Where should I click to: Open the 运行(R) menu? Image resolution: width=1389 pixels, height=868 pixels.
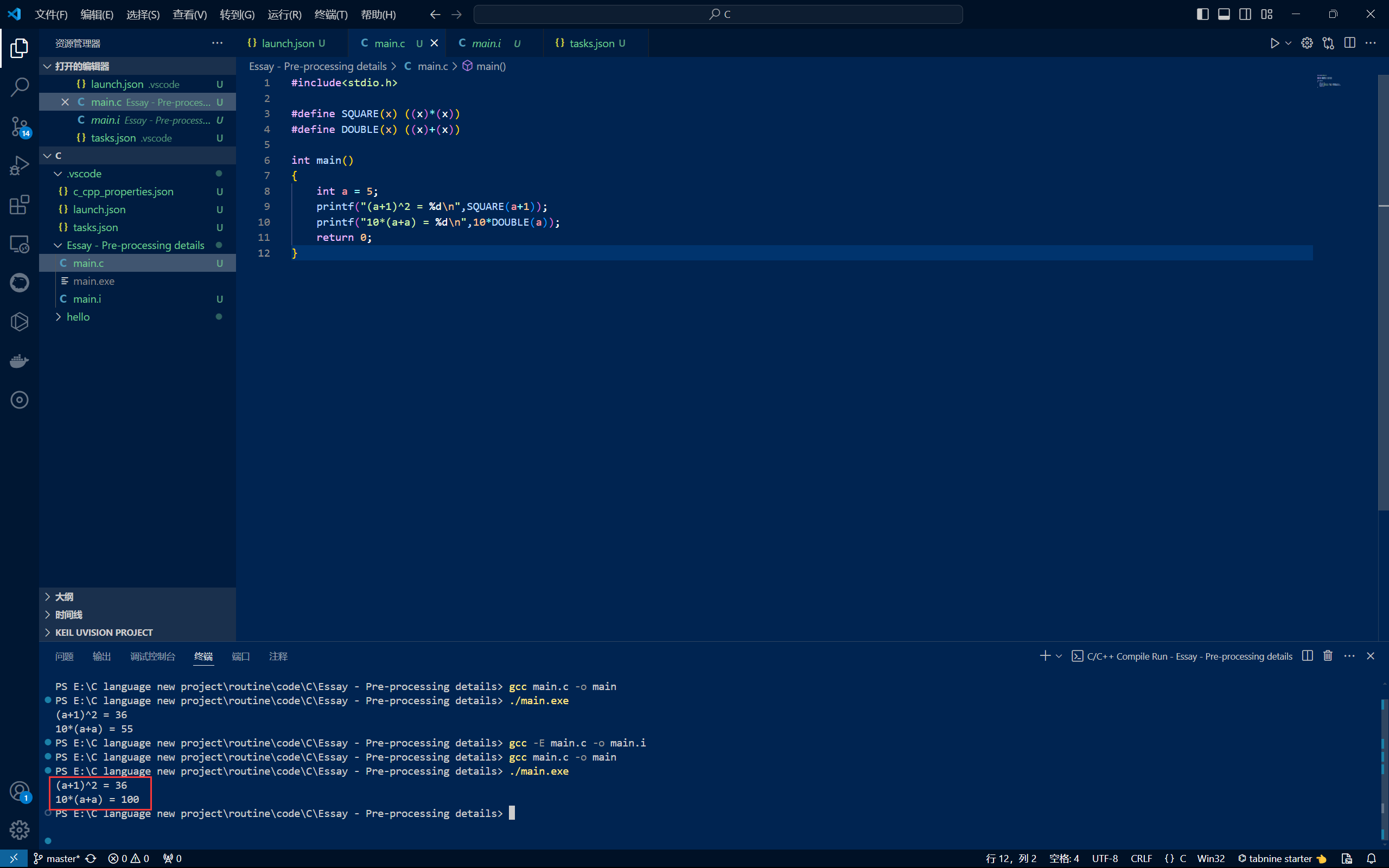tap(284, 14)
